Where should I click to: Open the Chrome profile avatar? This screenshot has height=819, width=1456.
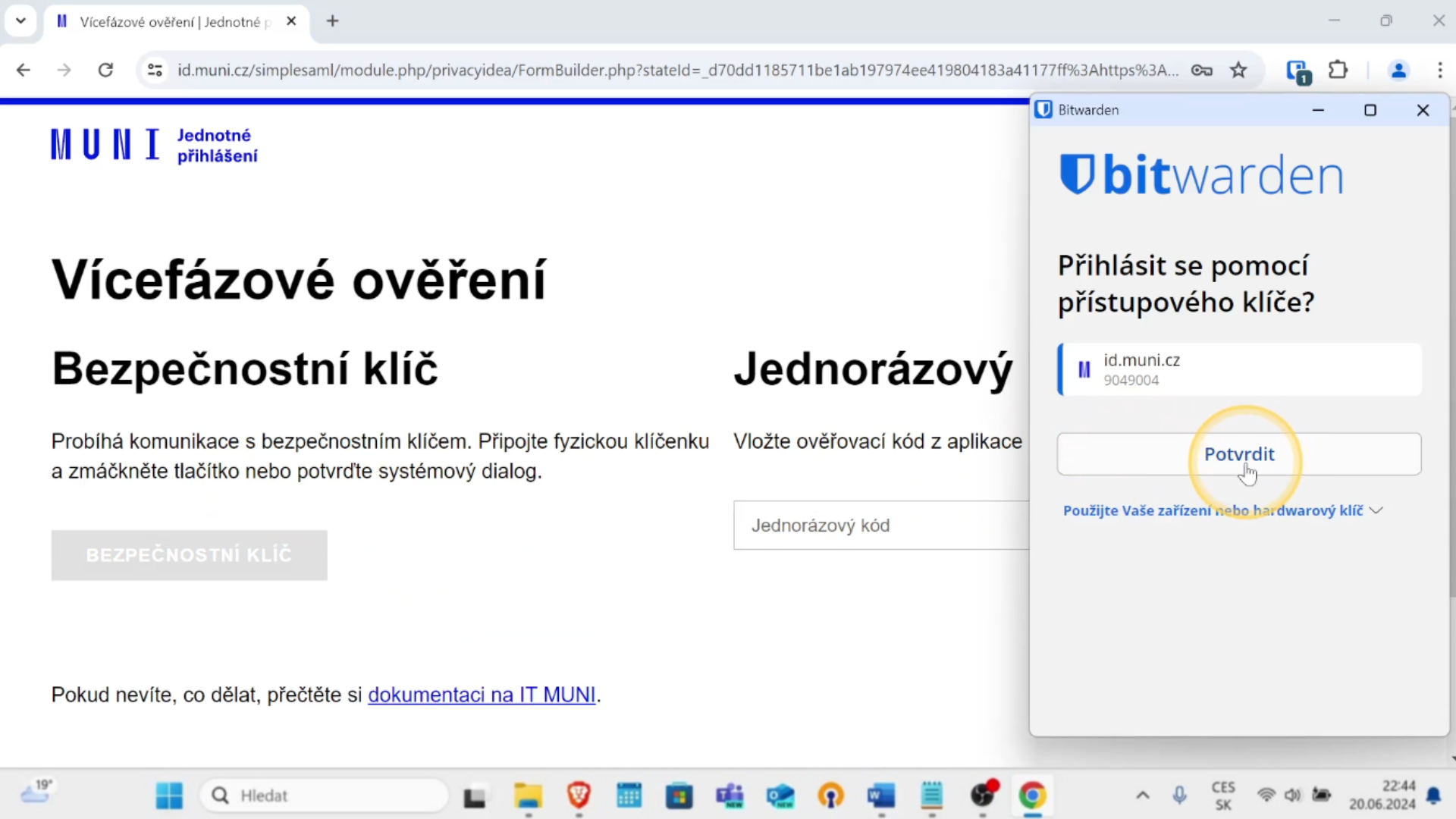click(1398, 71)
